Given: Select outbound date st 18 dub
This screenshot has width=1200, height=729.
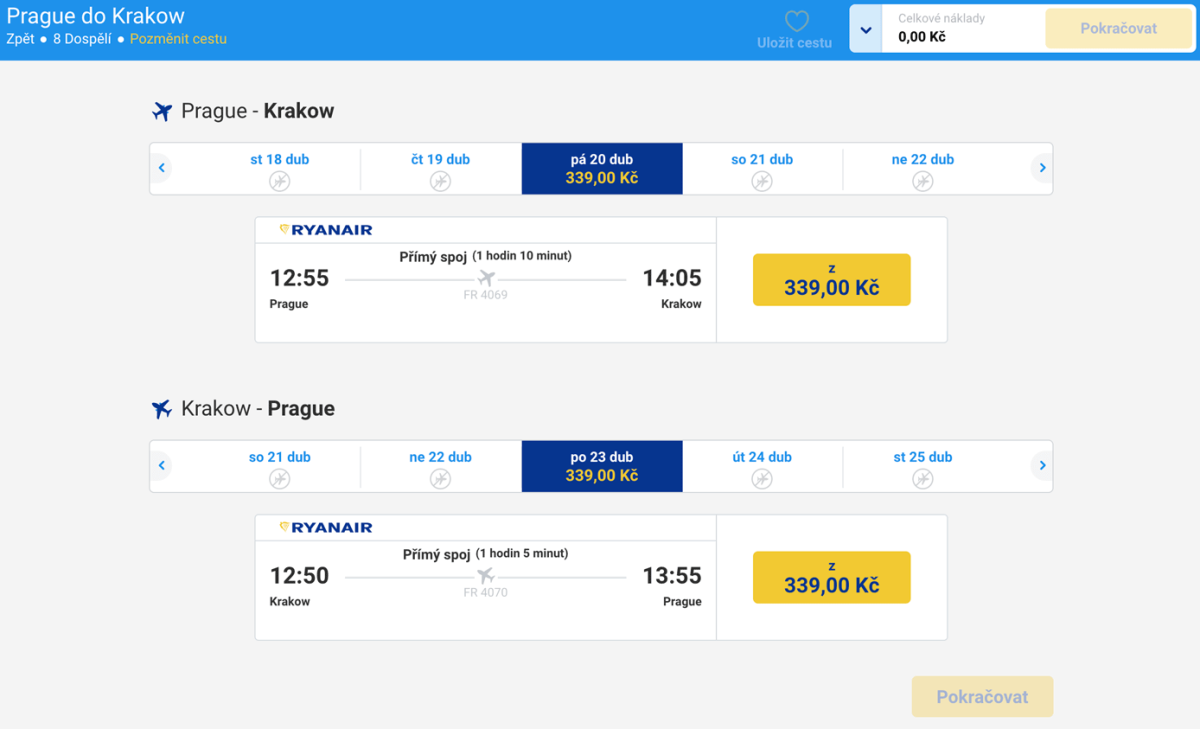Looking at the screenshot, I should [280, 169].
